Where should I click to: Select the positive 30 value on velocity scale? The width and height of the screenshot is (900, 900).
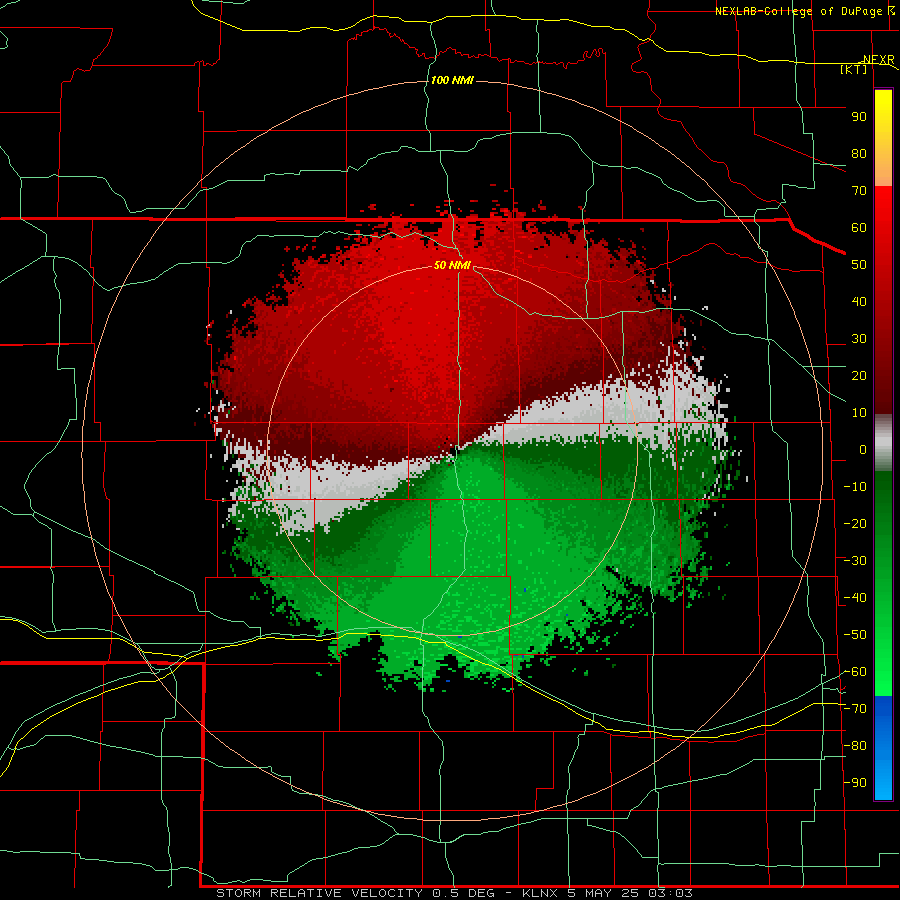tap(859, 339)
